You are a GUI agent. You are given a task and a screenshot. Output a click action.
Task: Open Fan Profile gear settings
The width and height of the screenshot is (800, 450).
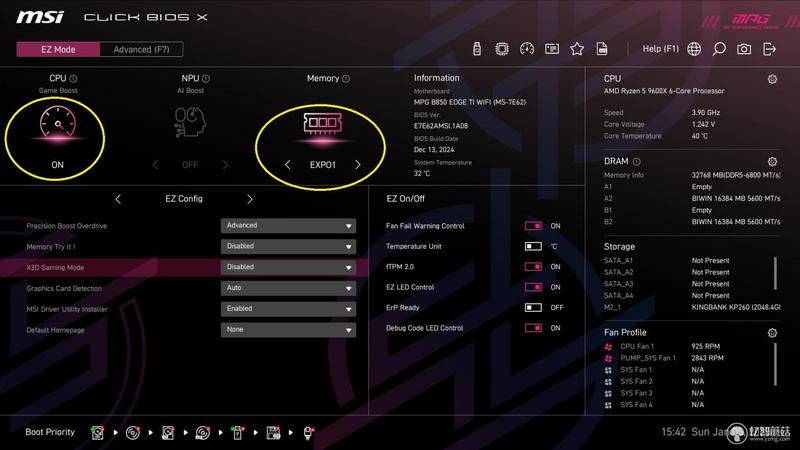click(x=772, y=333)
